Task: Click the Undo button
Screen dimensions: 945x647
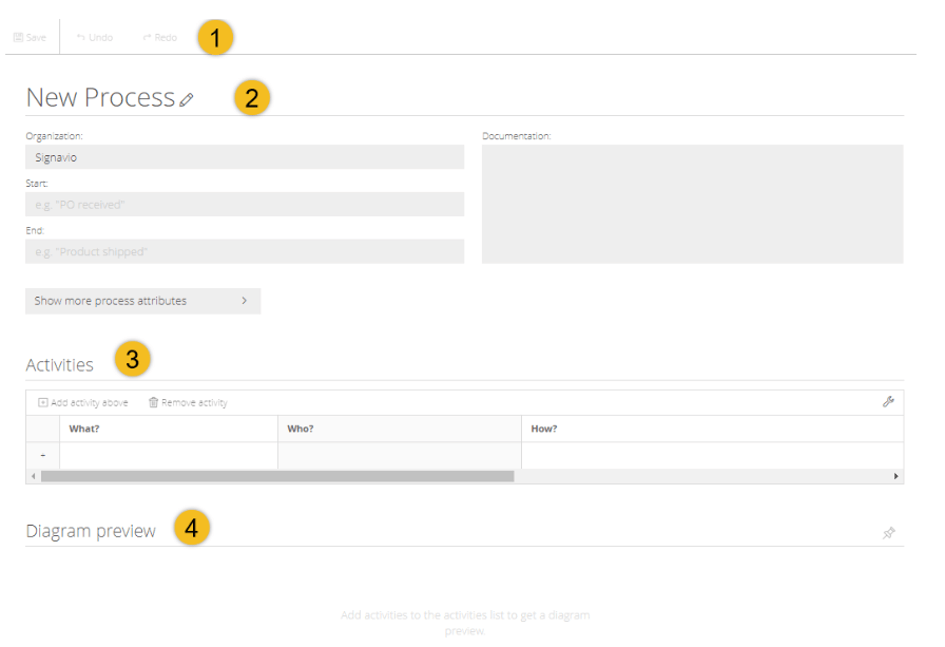Action: tap(95, 37)
